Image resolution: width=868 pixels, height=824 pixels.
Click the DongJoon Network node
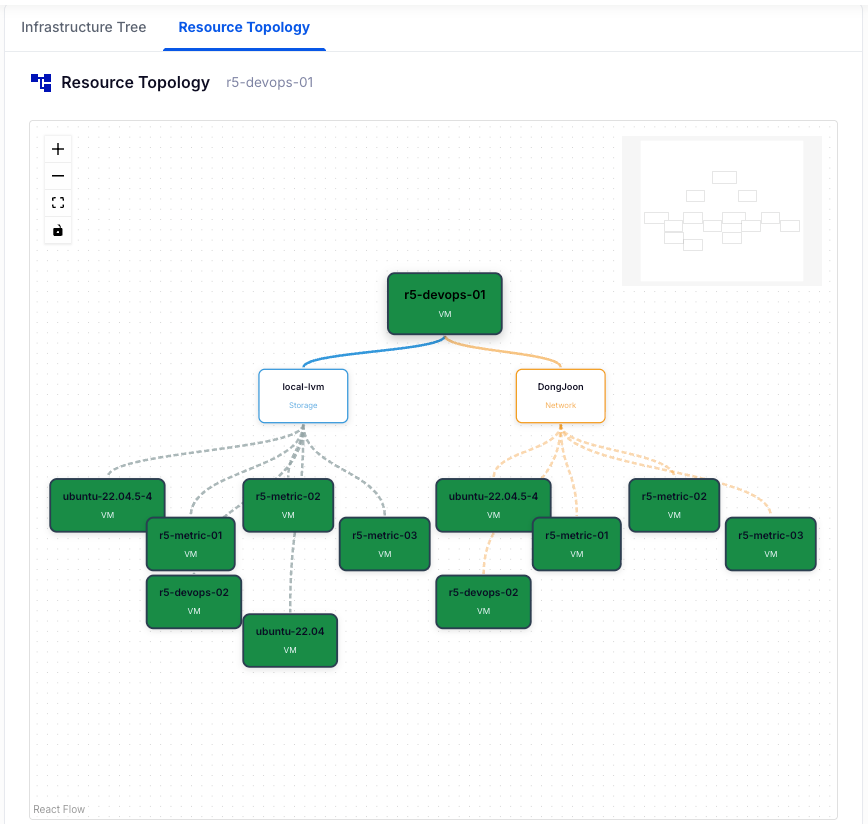click(x=560, y=395)
